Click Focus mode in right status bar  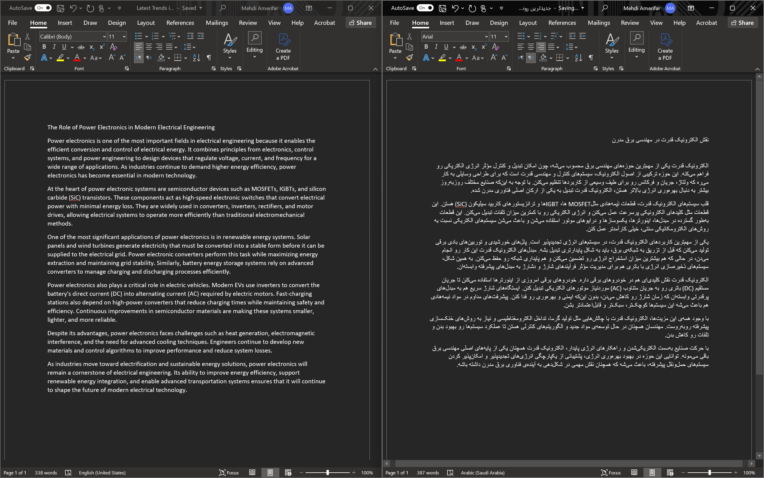point(611,473)
